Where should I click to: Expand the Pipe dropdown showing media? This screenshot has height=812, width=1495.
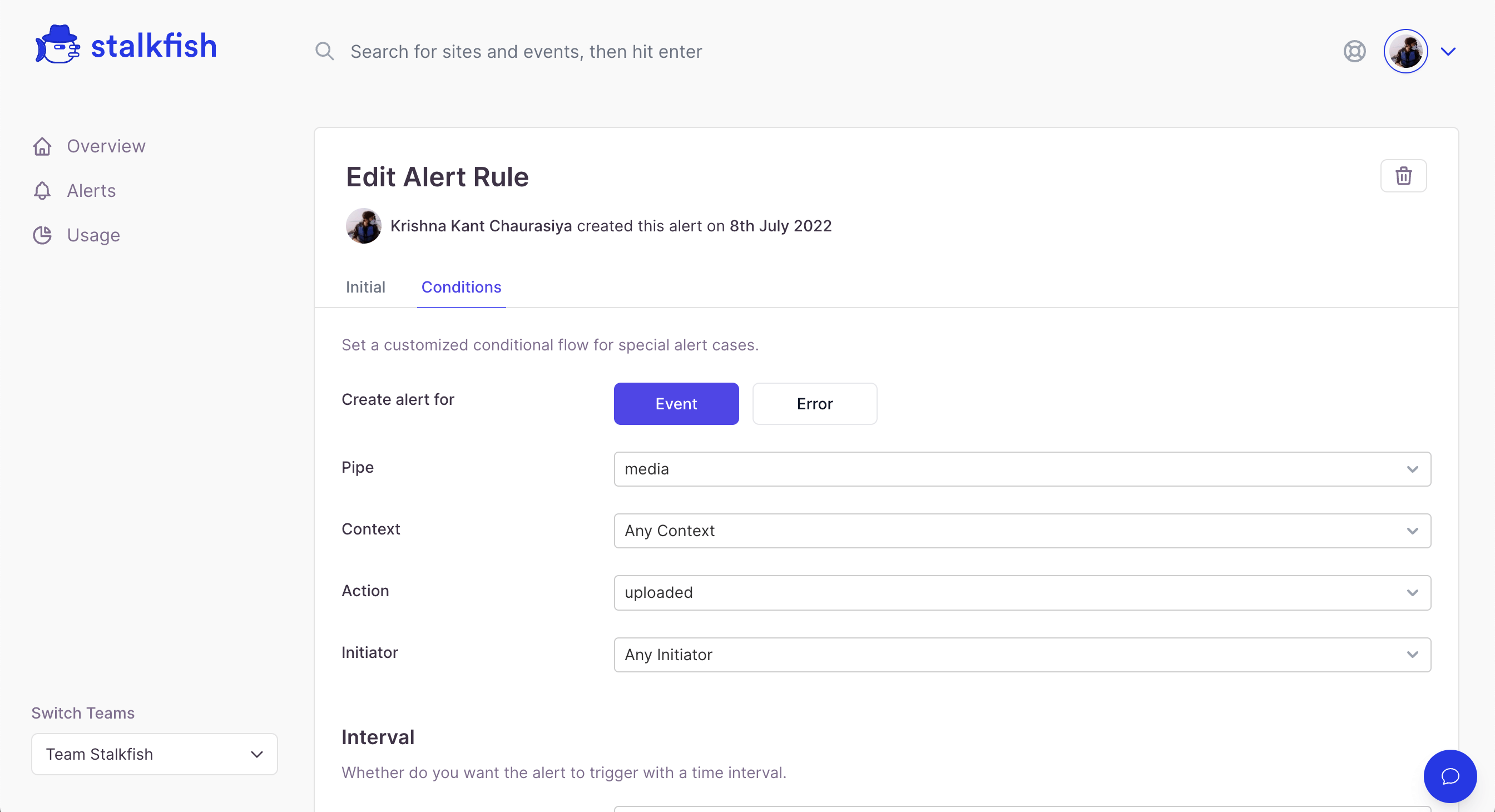tap(1022, 469)
